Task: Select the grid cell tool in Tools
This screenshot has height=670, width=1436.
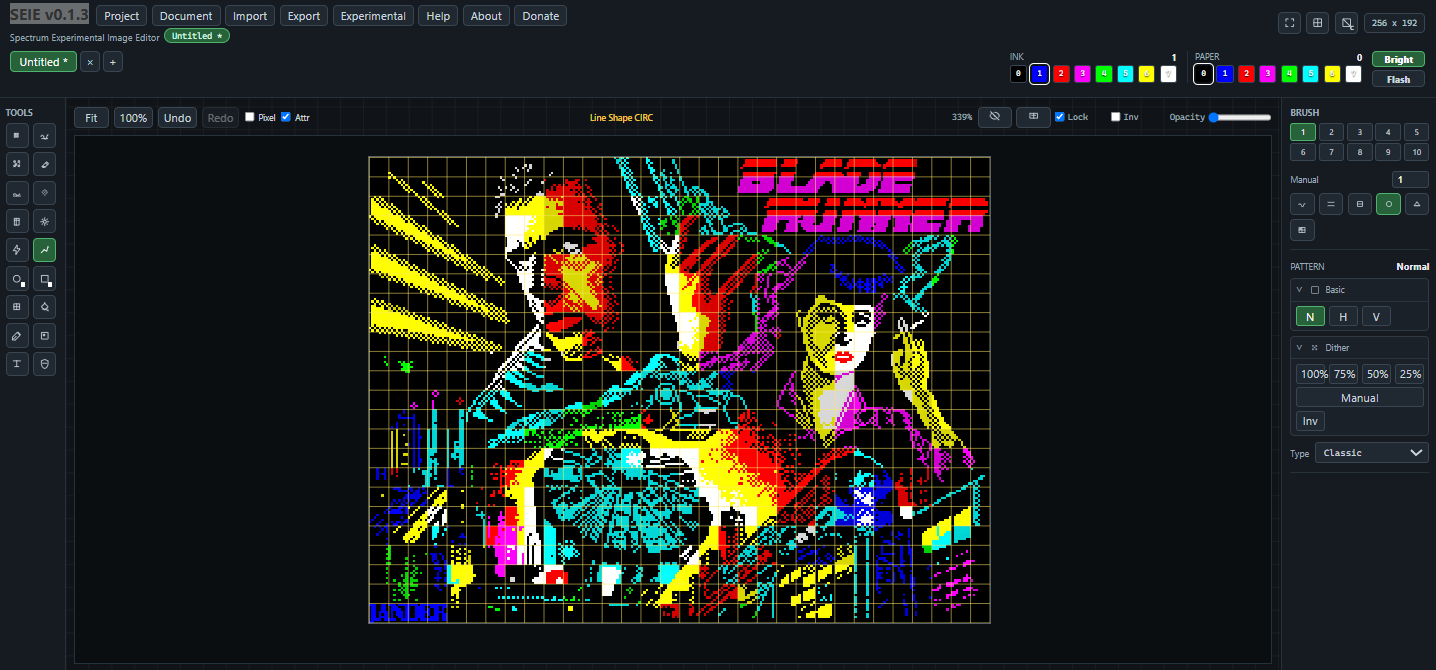Action: [x=16, y=307]
